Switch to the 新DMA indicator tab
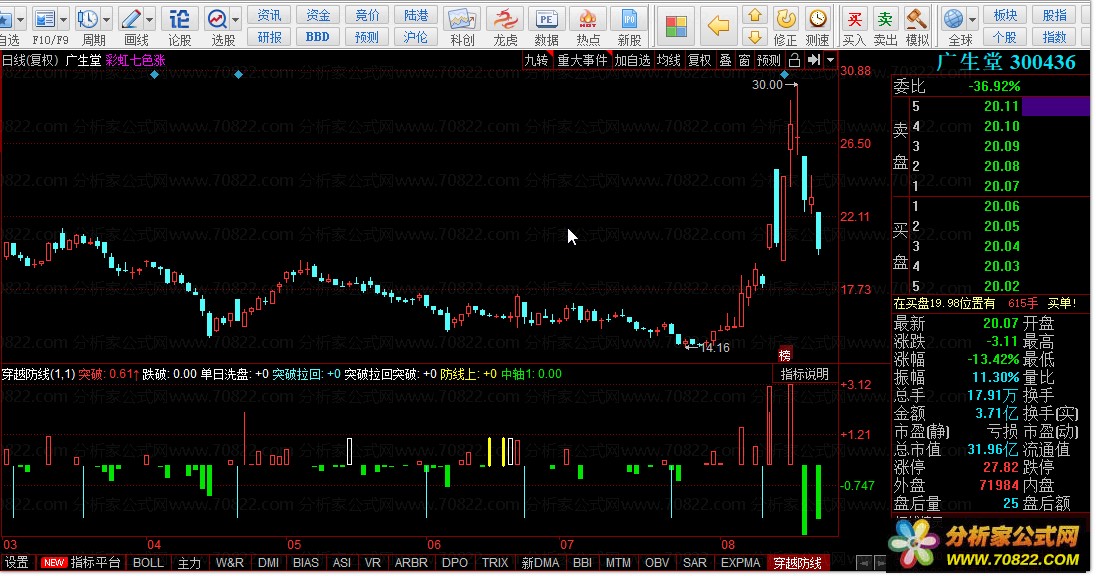Viewport: 1096px width, 576px height. pyautogui.click(x=540, y=563)
